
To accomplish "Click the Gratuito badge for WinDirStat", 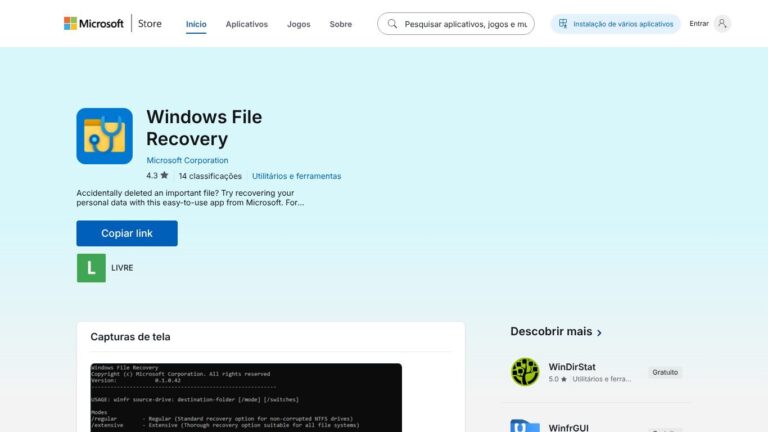I will (665, 372).
